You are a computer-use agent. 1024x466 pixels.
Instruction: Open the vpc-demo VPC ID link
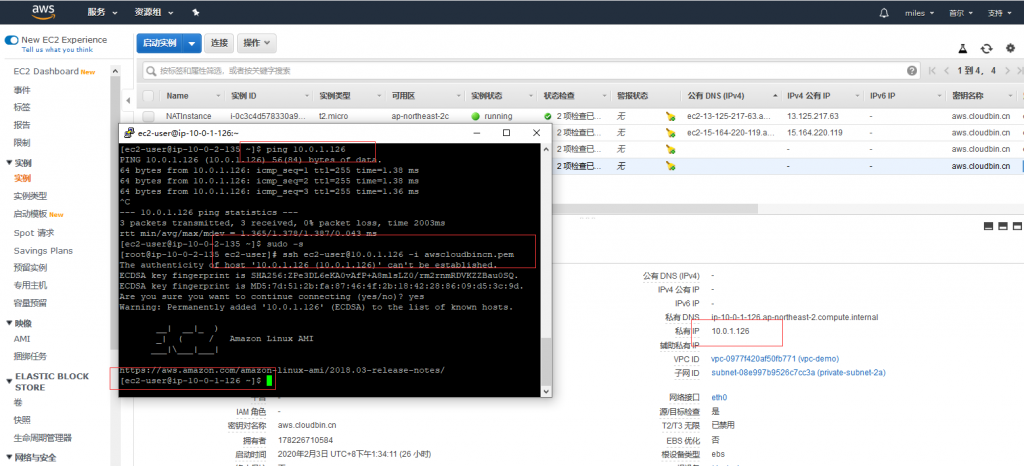pyautogui.click(x=775, y=359)
